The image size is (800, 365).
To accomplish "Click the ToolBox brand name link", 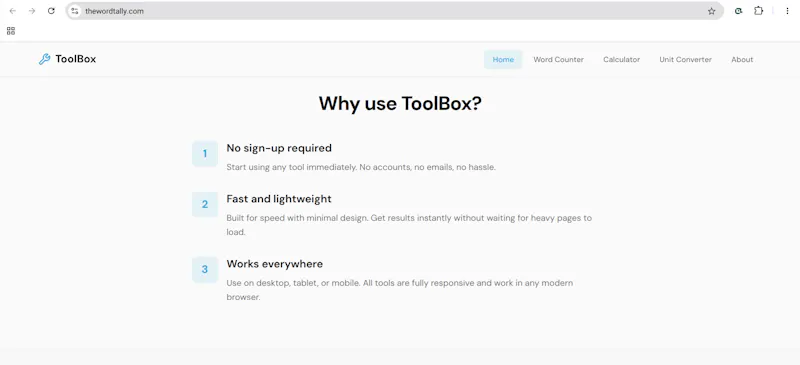I will click(x=76, y=59).
